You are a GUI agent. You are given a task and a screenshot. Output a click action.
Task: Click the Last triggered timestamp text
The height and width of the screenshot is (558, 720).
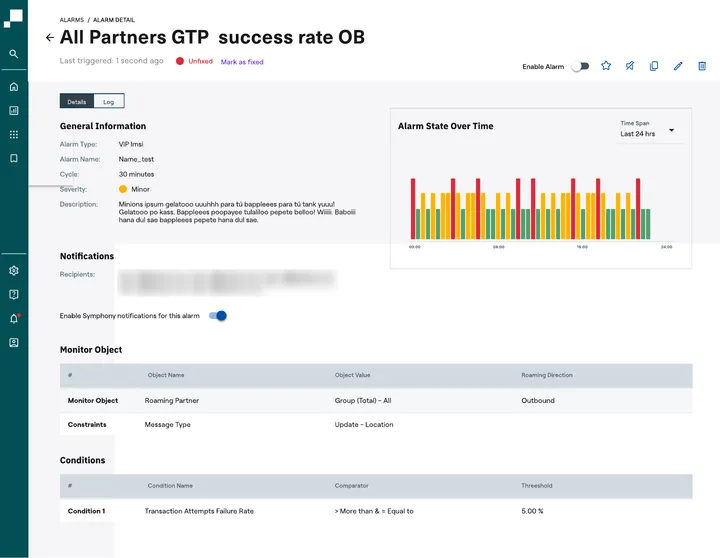pos(112,61)
